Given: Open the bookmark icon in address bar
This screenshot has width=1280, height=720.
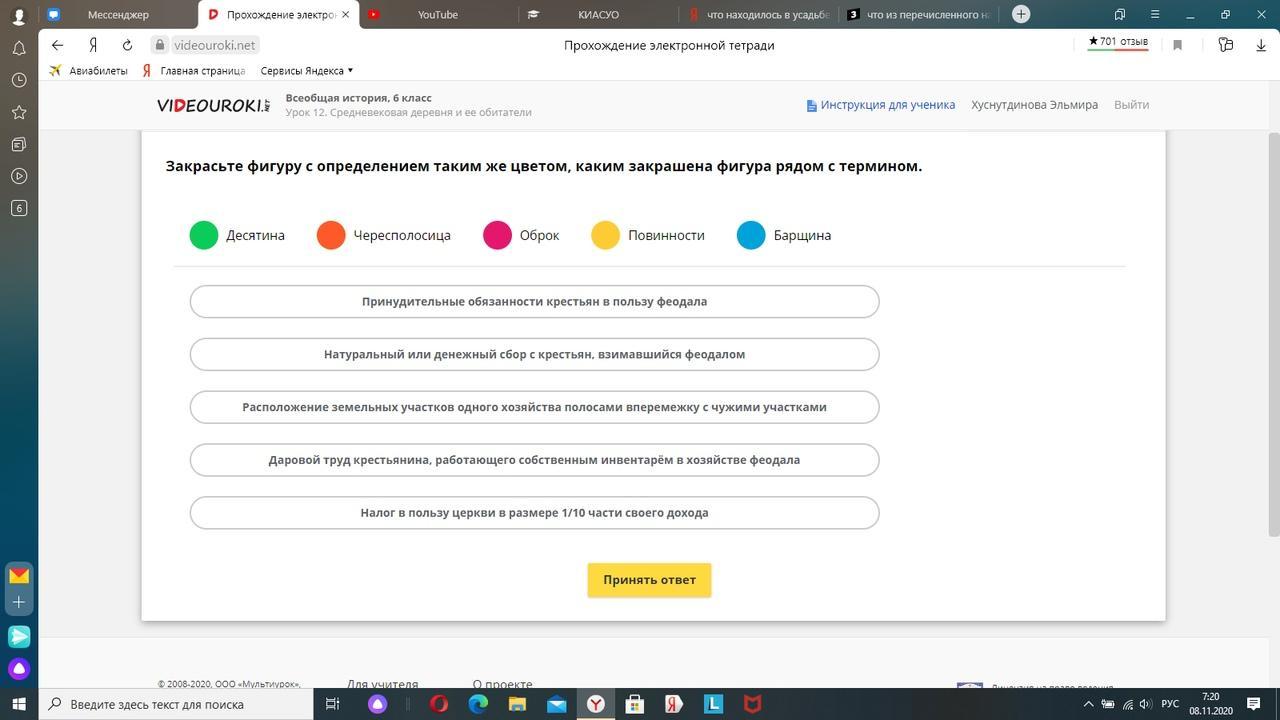Looking at the screenshot, I should tap(1177, 45).
